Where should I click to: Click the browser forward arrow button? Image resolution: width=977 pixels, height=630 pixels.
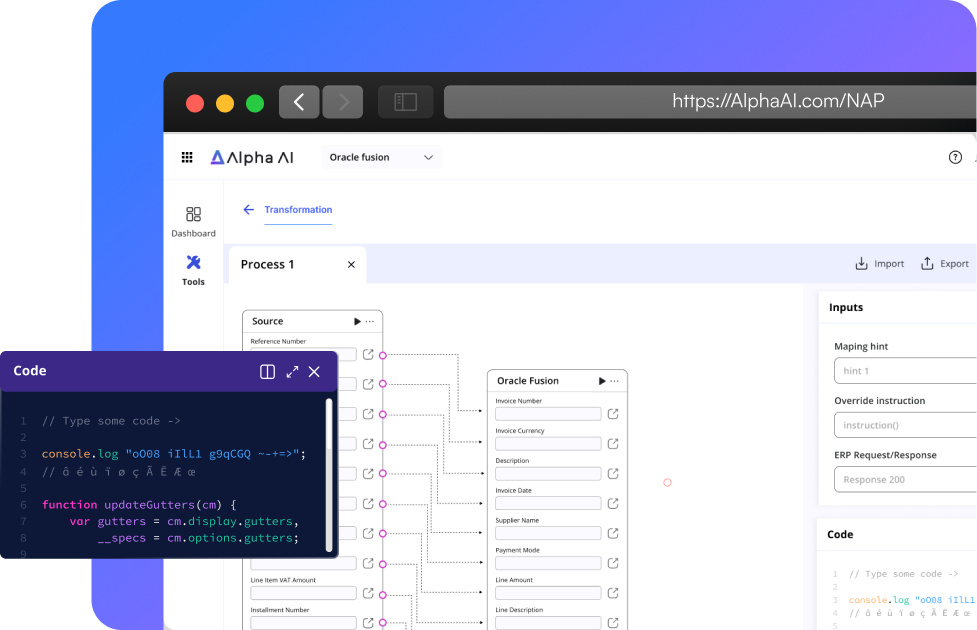(x=343, y=102)
